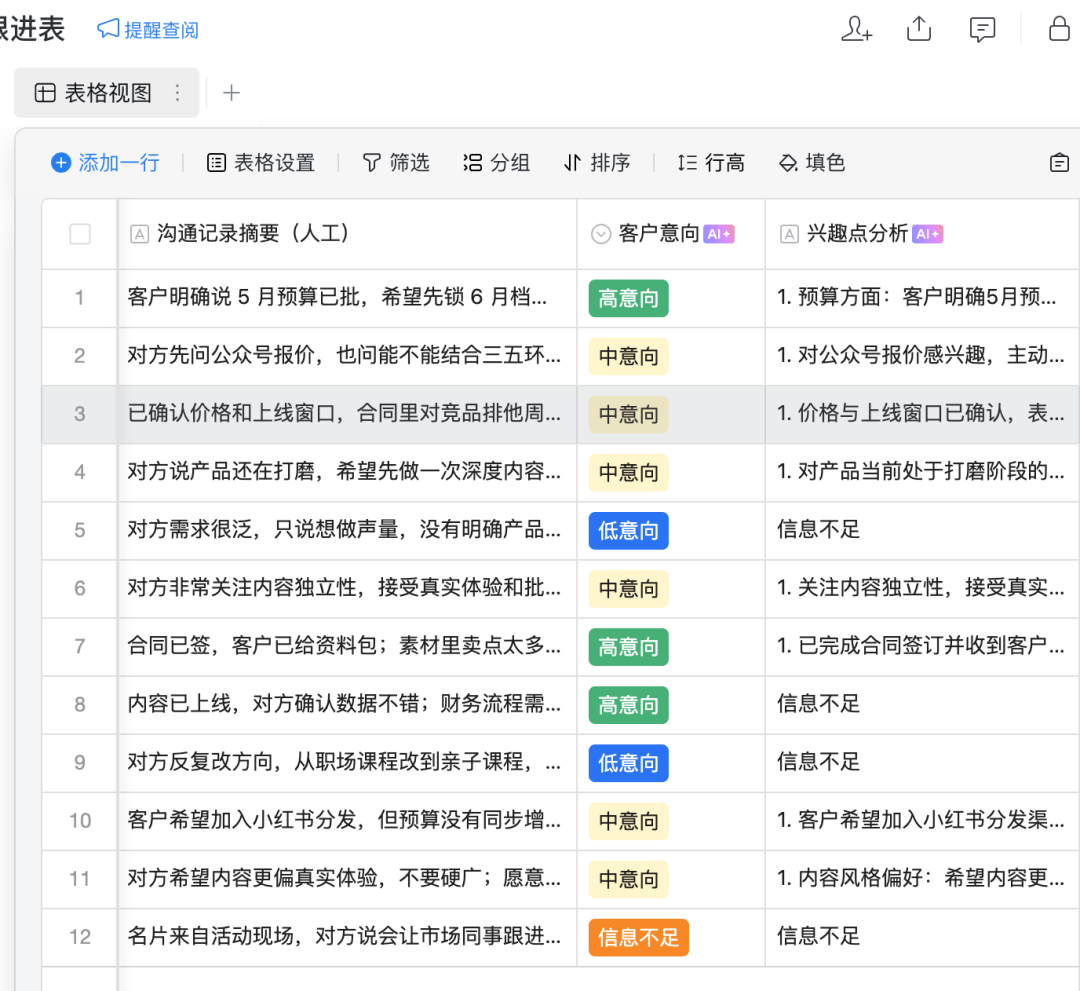Click cell "1. 对公众号报价感兴趣"

point(922,356)
